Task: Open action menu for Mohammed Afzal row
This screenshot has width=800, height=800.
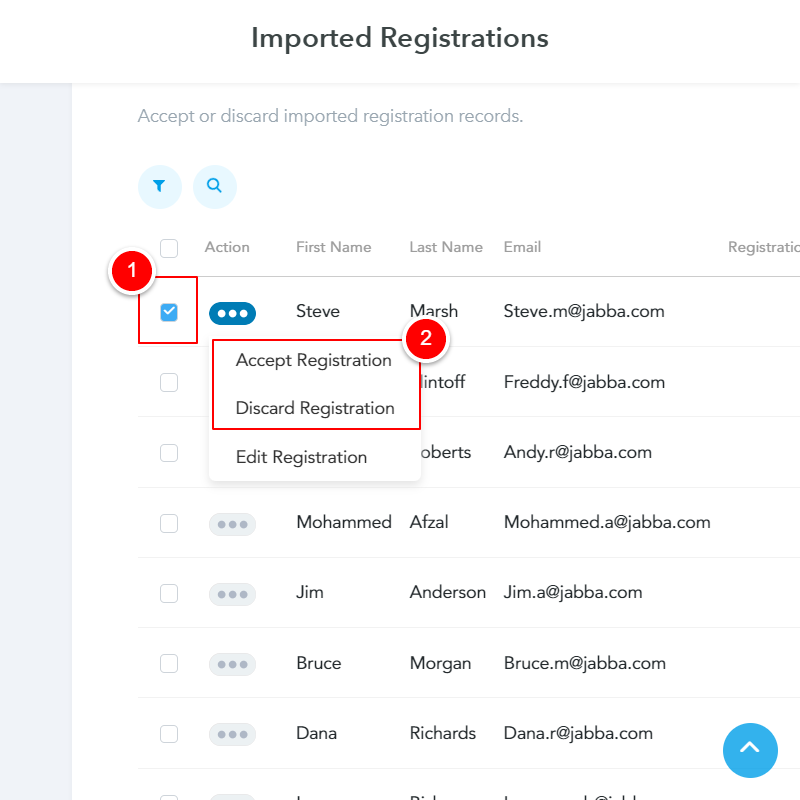Action: [232, 523]
